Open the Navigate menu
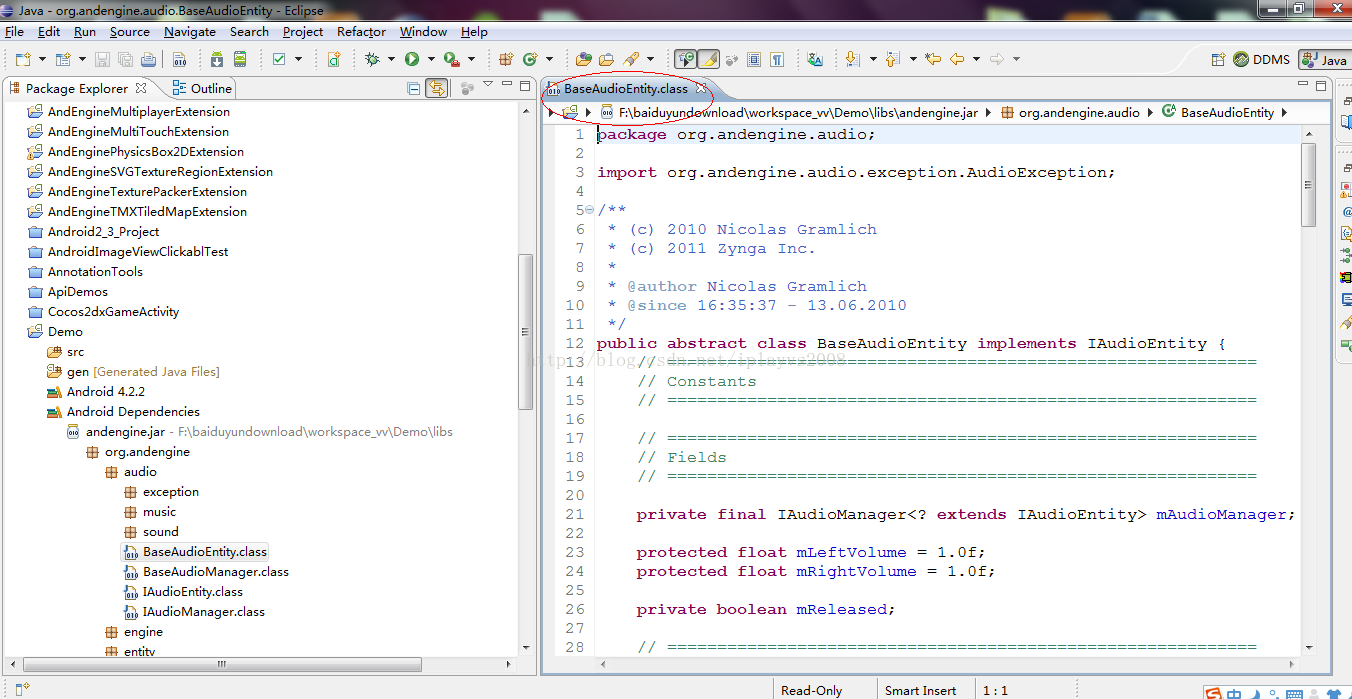Image resolution: width=1352 pixels, height=699 pixels. point(190,31)
